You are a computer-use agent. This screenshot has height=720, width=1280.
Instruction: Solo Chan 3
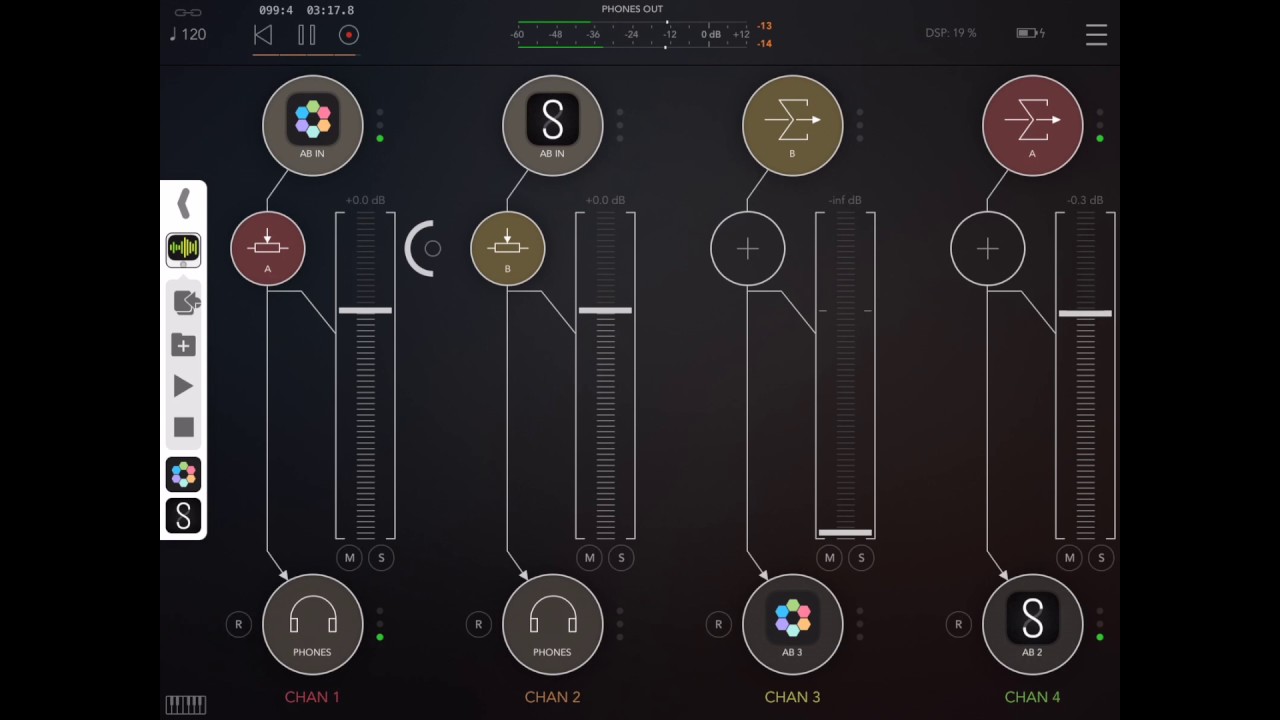861,558
